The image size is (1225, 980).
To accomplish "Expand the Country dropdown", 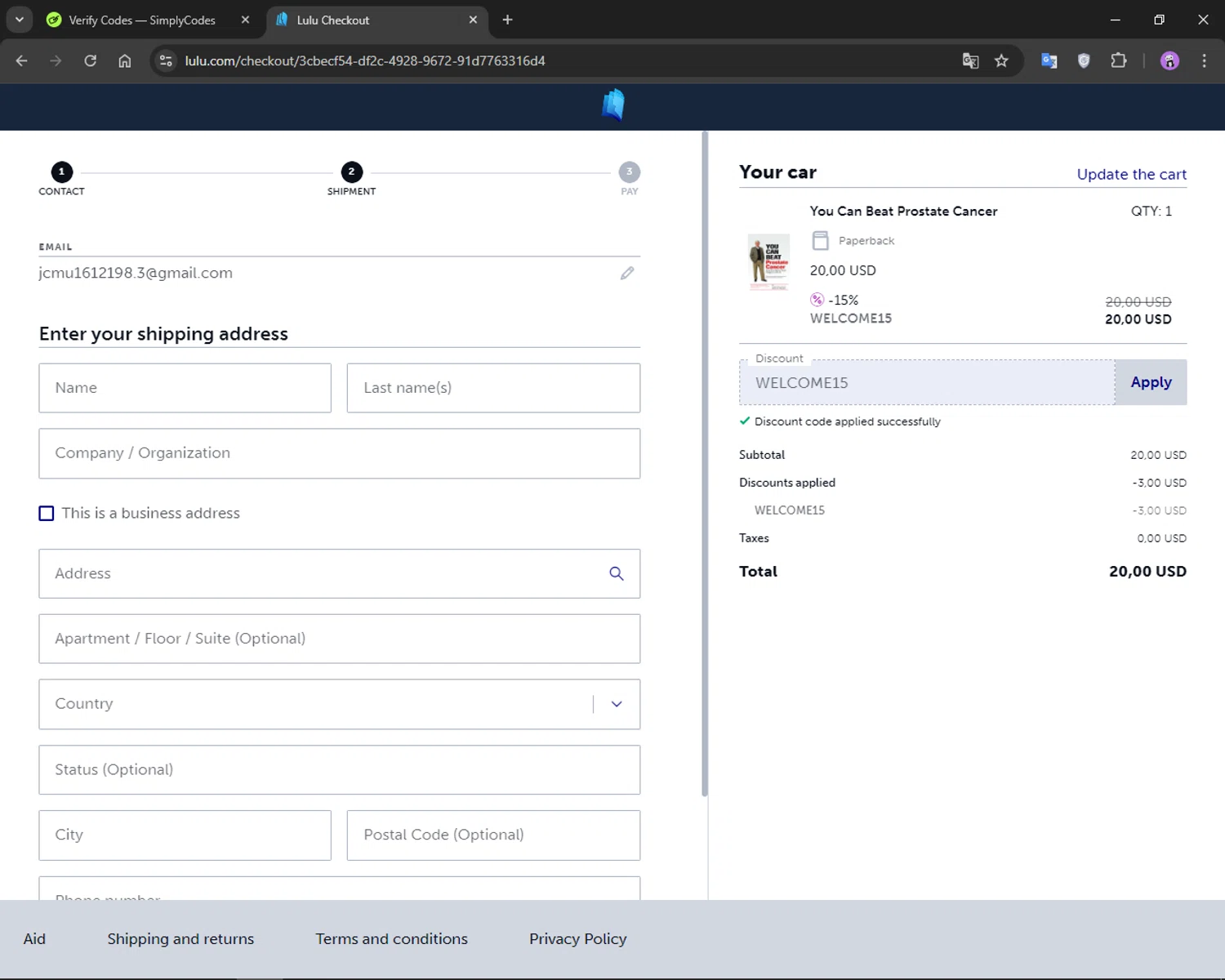I will pos(617,704).
